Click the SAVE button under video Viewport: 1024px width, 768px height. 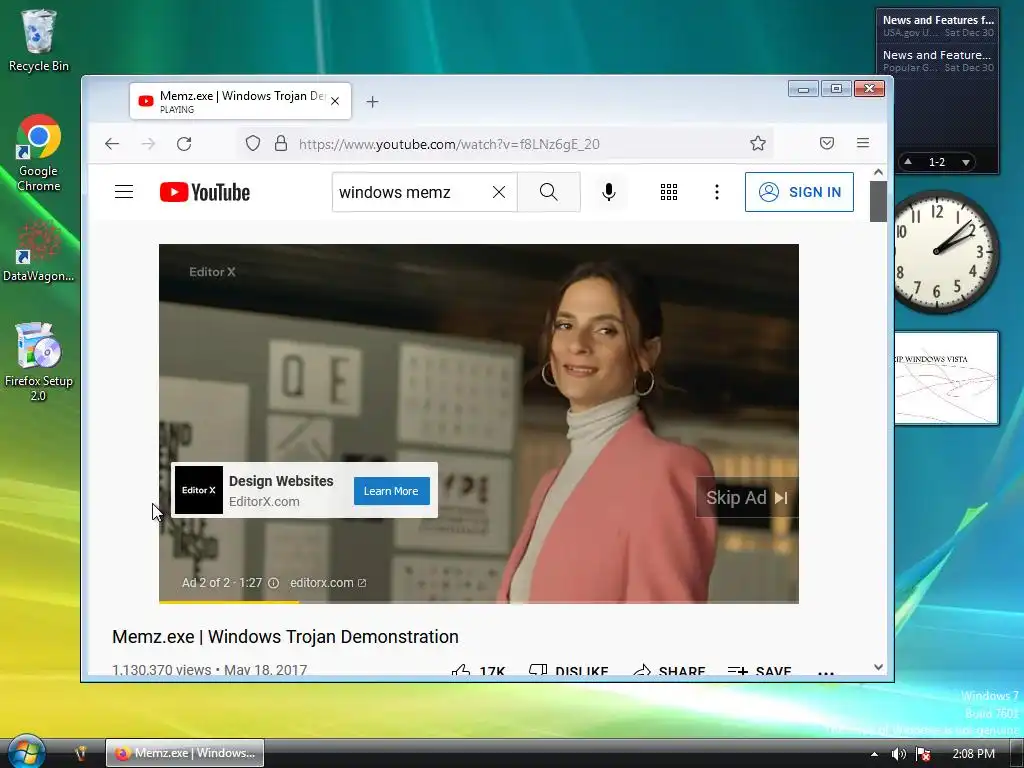759,671
